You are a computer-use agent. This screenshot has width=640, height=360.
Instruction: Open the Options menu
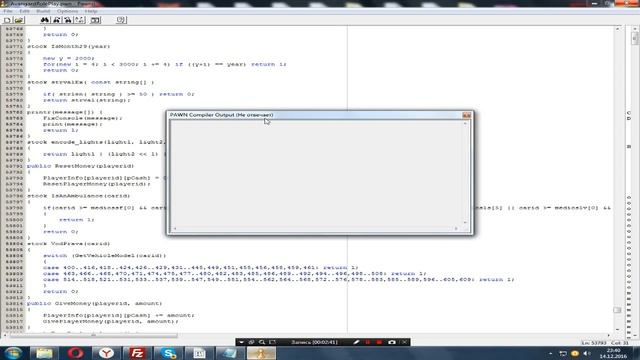click(x=67, y=11)
